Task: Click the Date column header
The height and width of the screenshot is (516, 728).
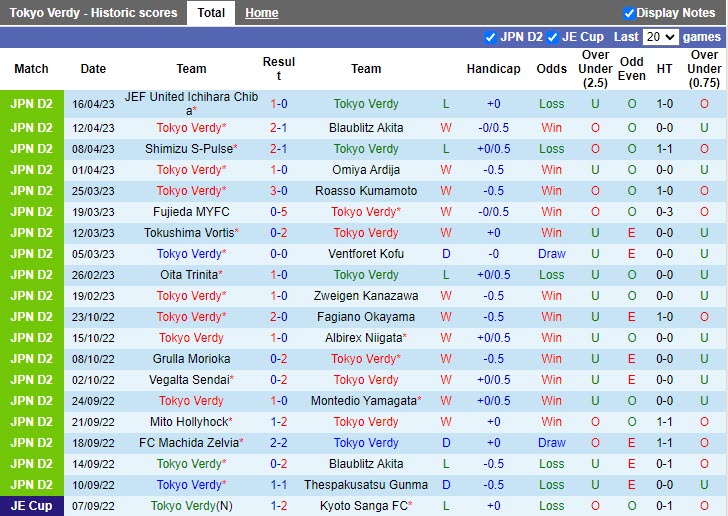Action: (x=93, y=69)
